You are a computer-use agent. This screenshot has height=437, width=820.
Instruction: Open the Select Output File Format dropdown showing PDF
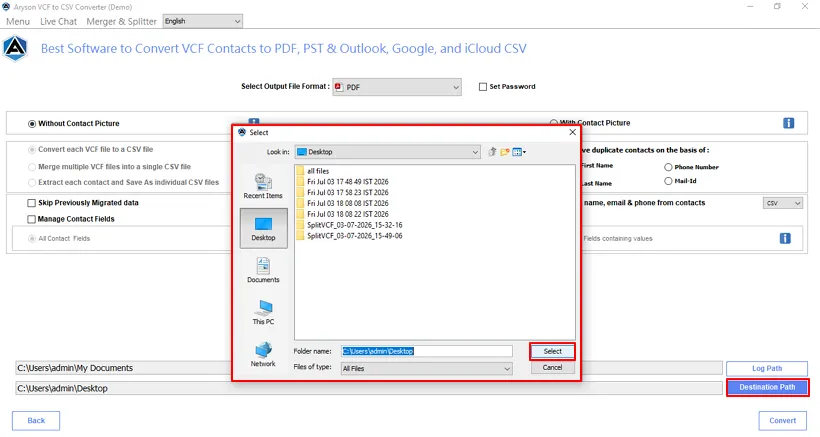point(397,87)
